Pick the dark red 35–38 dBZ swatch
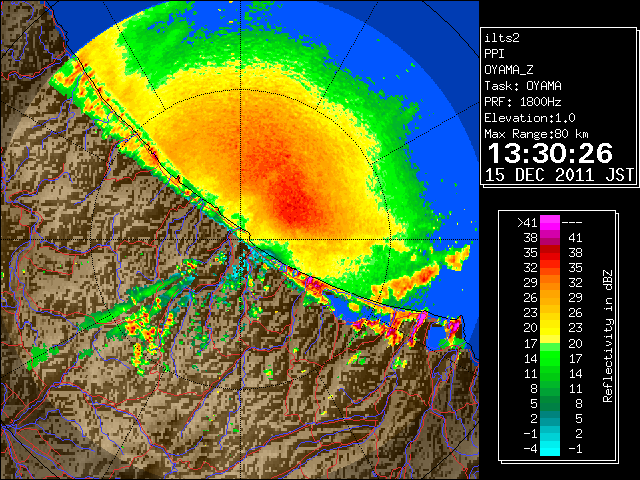This screenshot has width=640, height=480. tap(550, 253)
